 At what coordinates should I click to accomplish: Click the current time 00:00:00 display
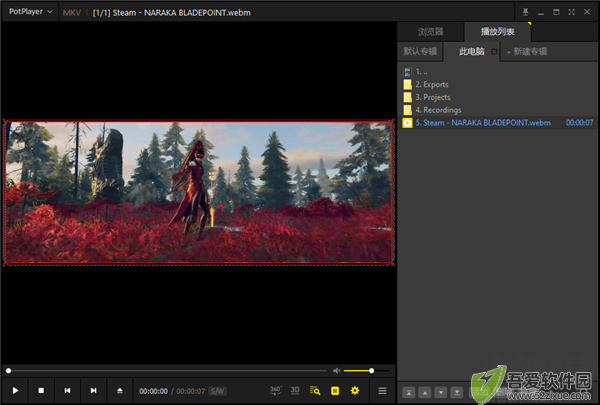(153, 391)
